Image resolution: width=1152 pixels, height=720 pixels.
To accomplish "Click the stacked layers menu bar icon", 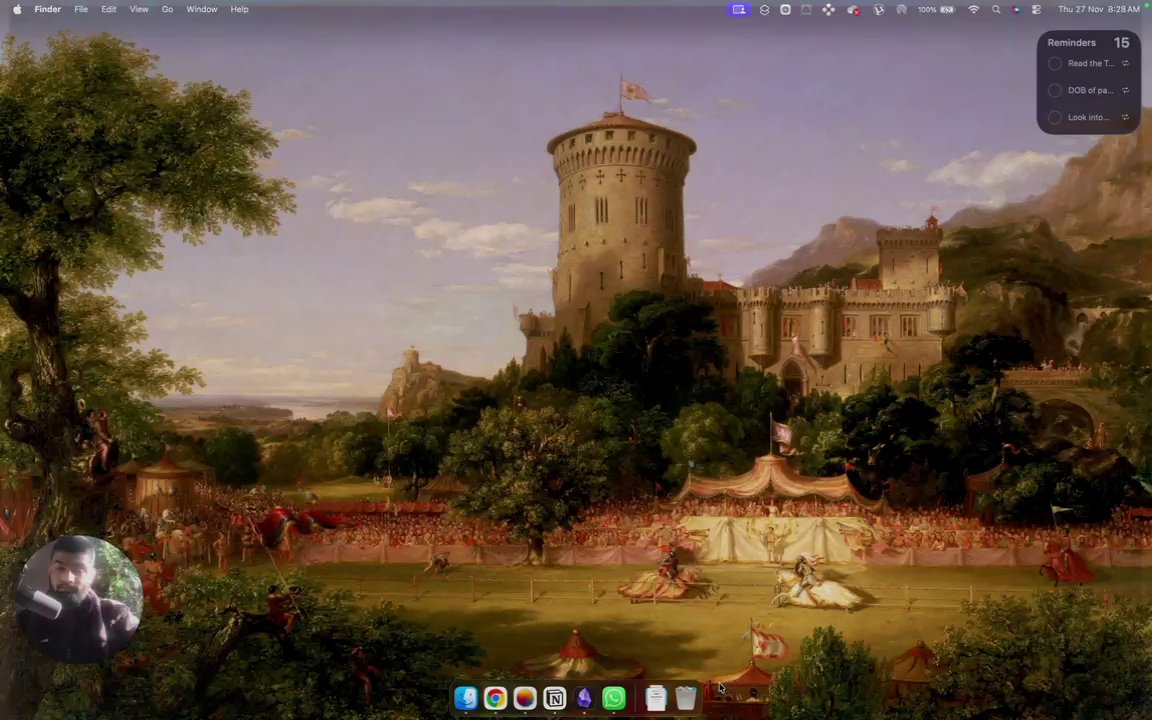I will click(x=764, y=10).
